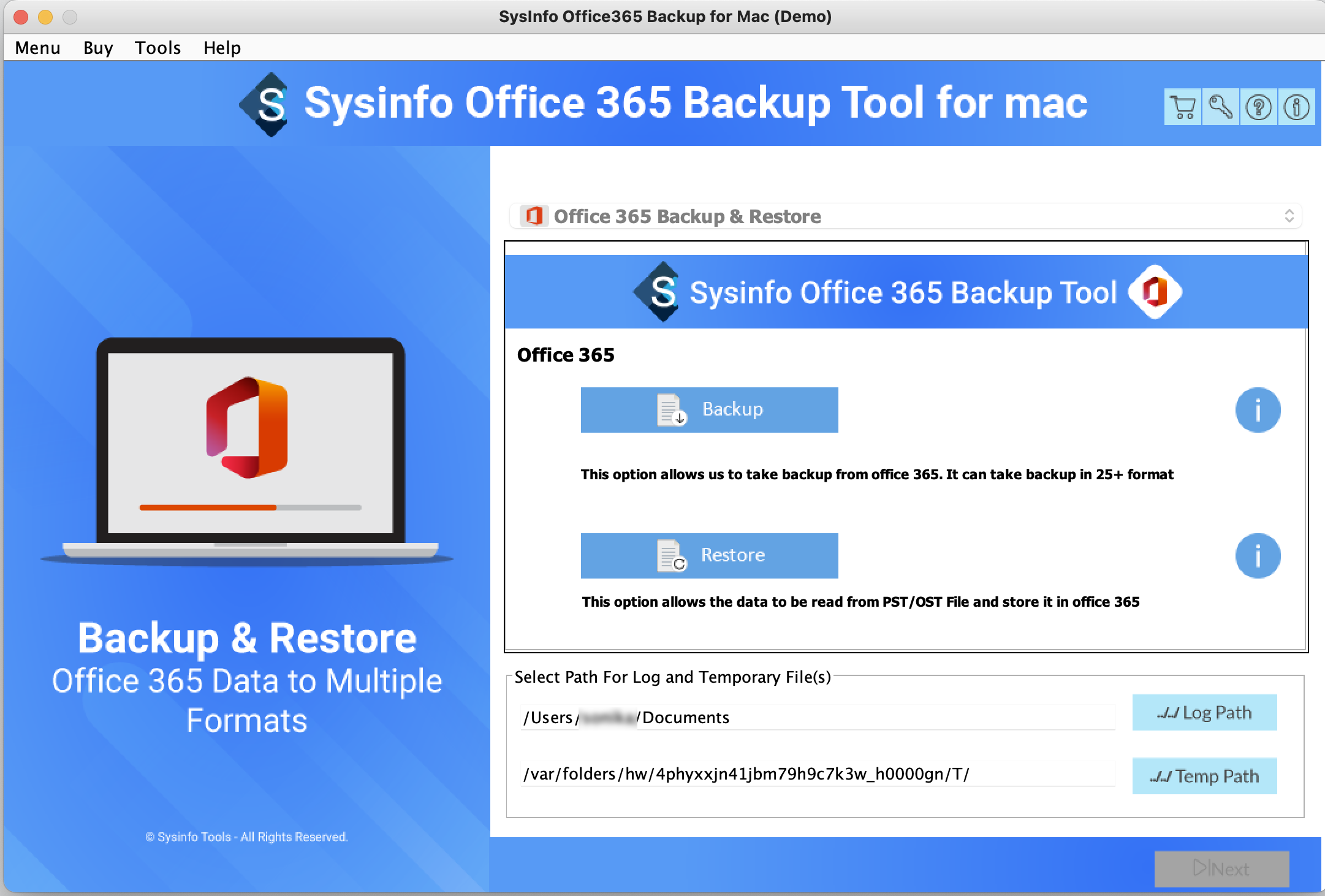This screenshot has width=1325, height=896.
Task: Open the Buy menu
Action: [x=98, y=48]
